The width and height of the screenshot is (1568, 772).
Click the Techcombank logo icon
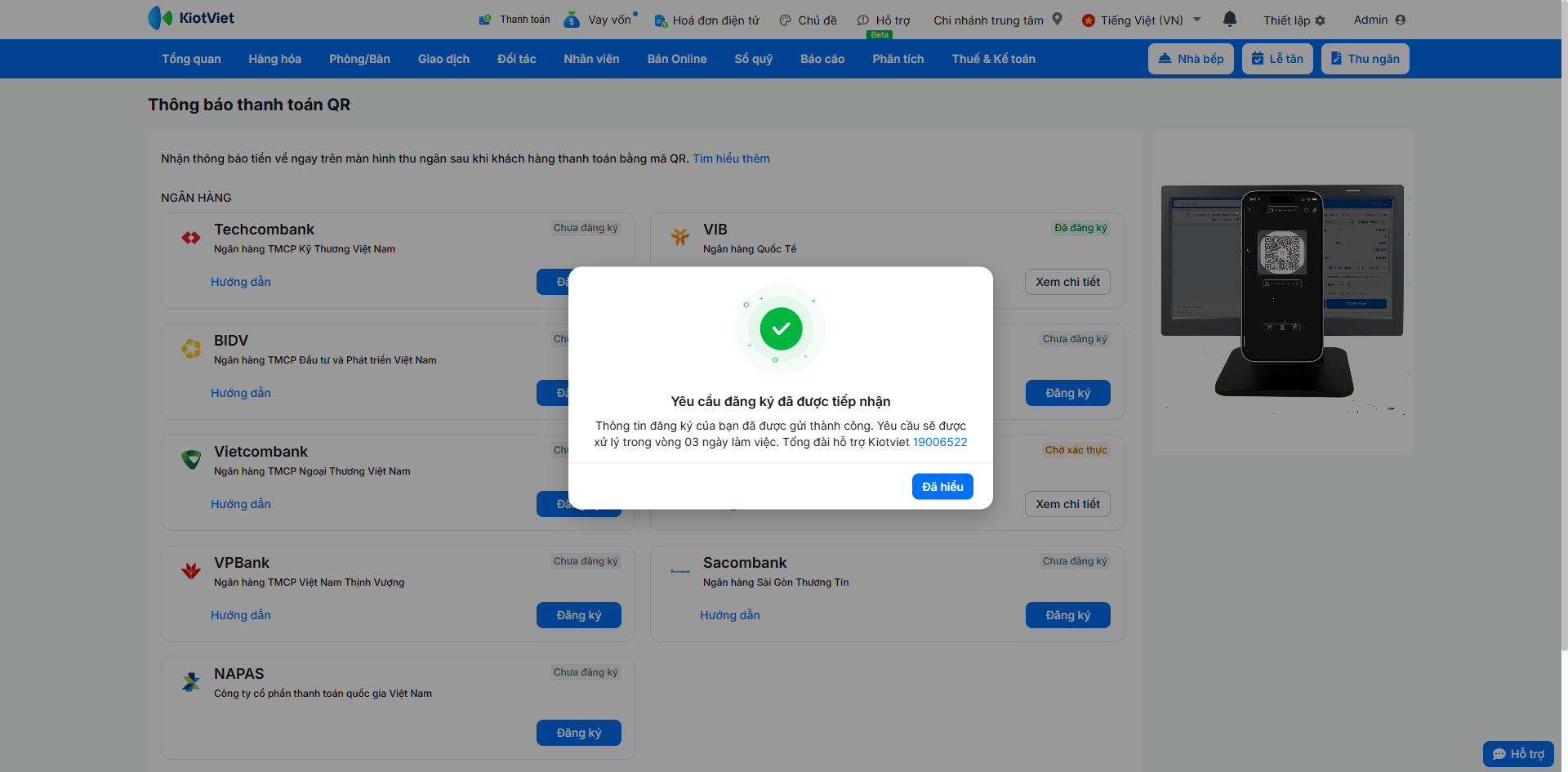[x=191, y=238]
